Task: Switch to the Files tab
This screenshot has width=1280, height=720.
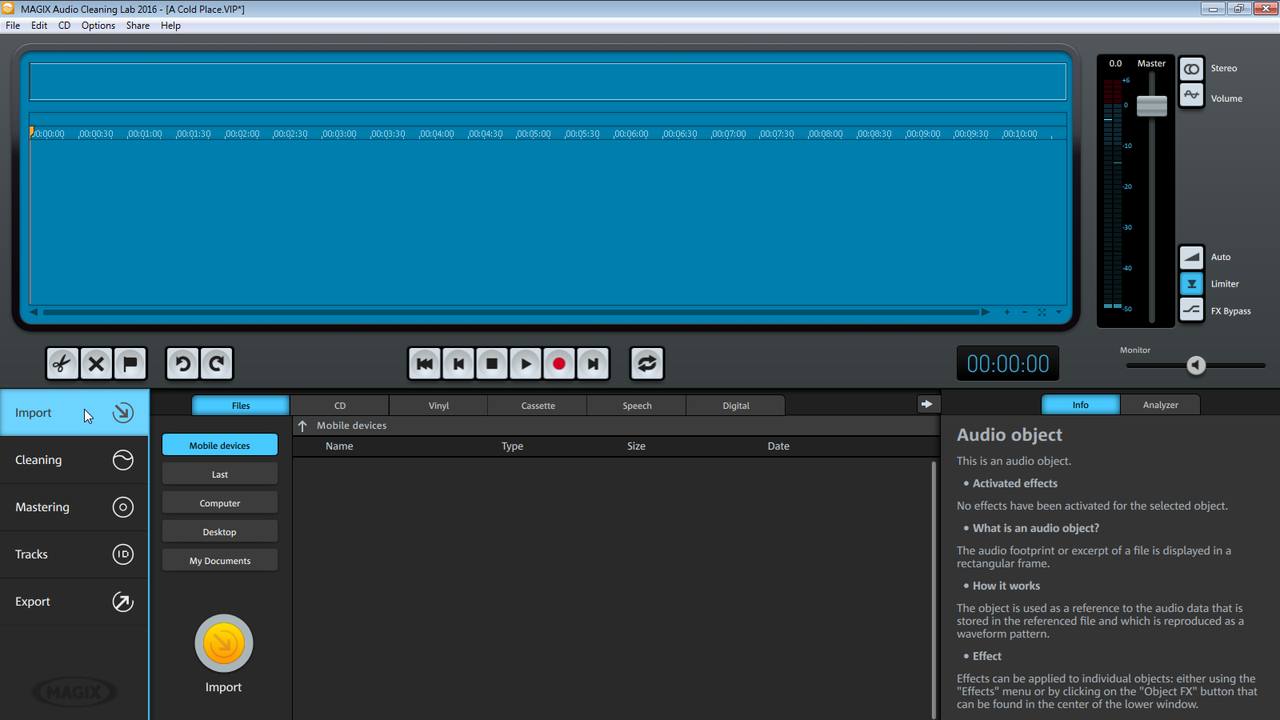Action: coord(241,406)
